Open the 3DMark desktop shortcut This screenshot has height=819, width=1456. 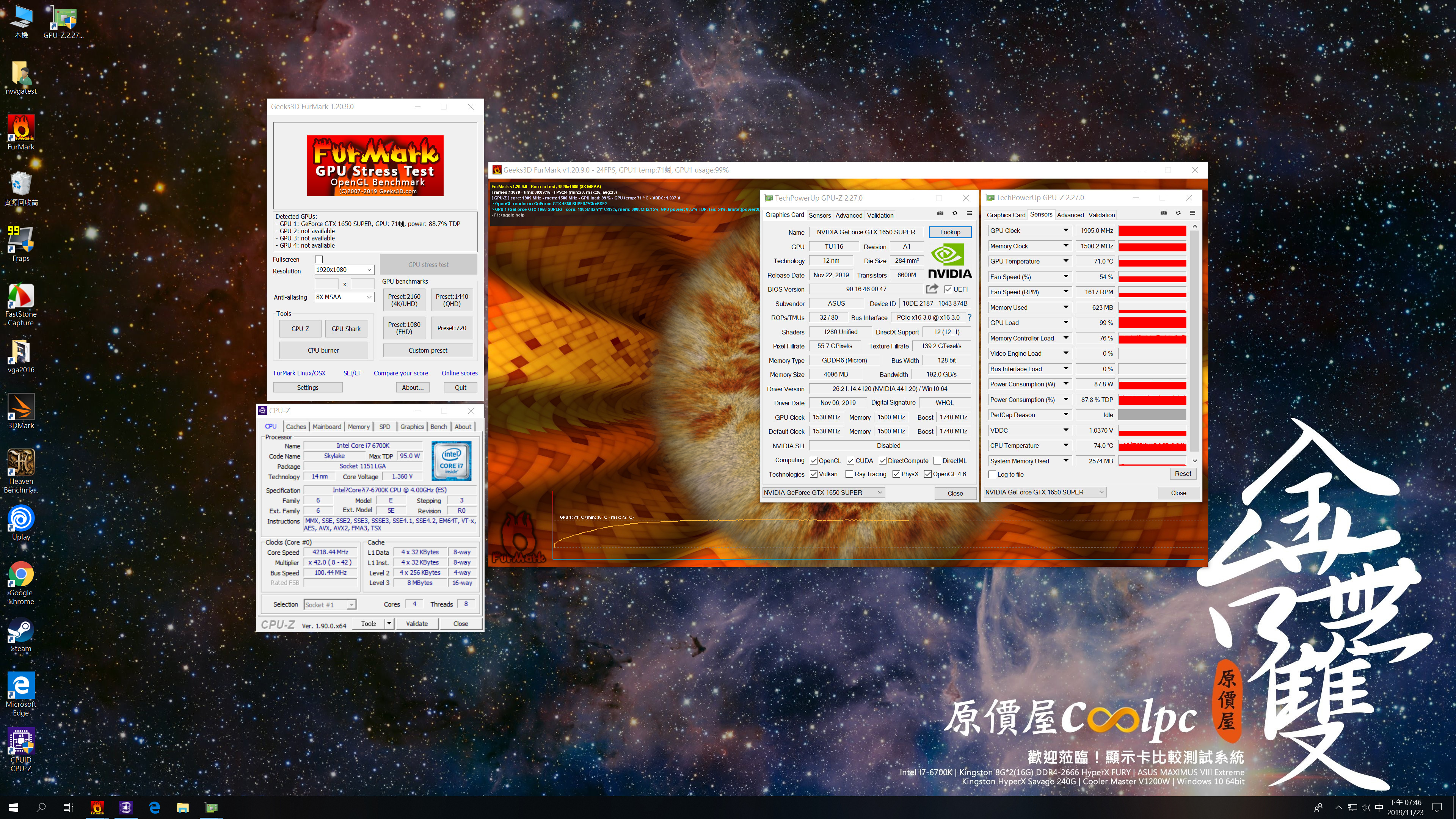point(21,411)
